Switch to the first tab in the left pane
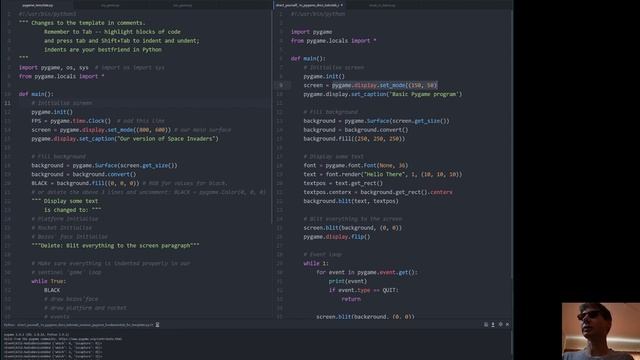This screenshot has height=360, width=640. pyautogui.click(x=38, y=5)
